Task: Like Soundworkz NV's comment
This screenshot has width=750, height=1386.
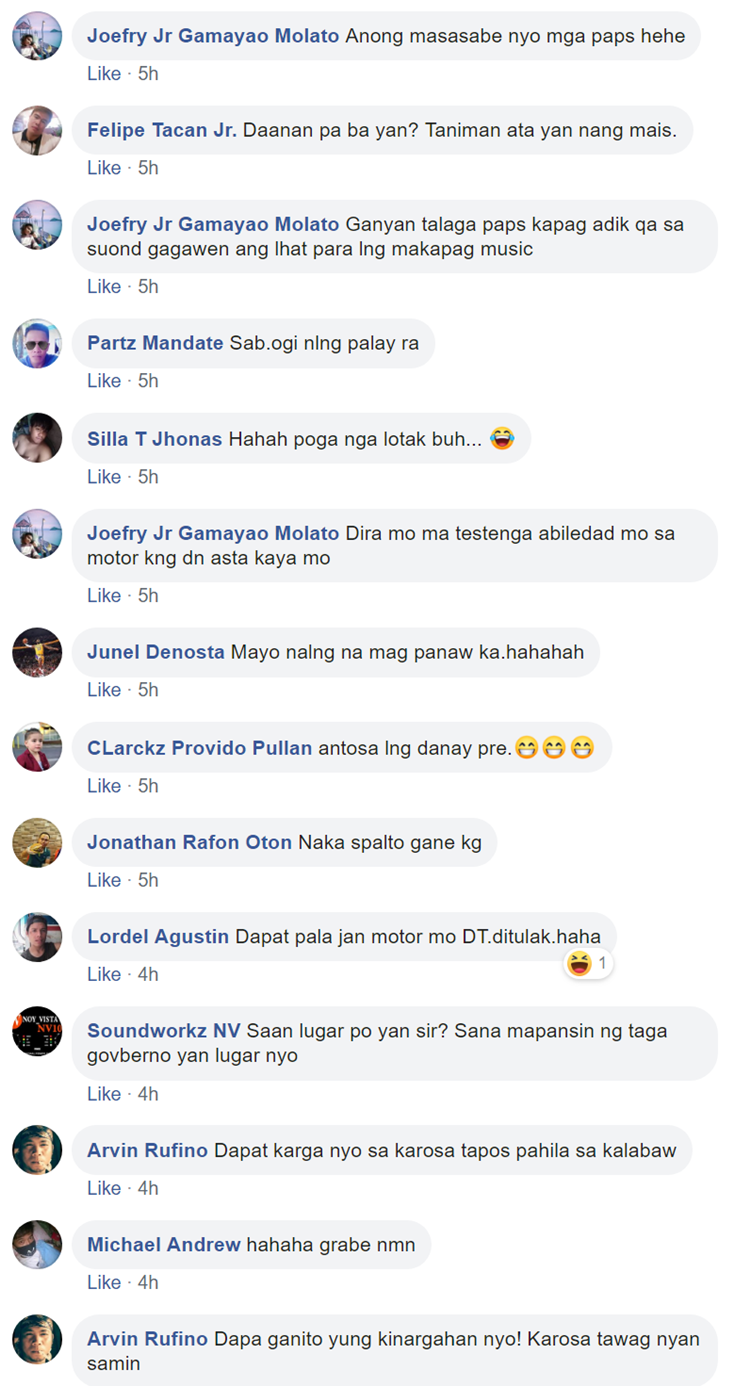Action: [x=104, y=1094]
